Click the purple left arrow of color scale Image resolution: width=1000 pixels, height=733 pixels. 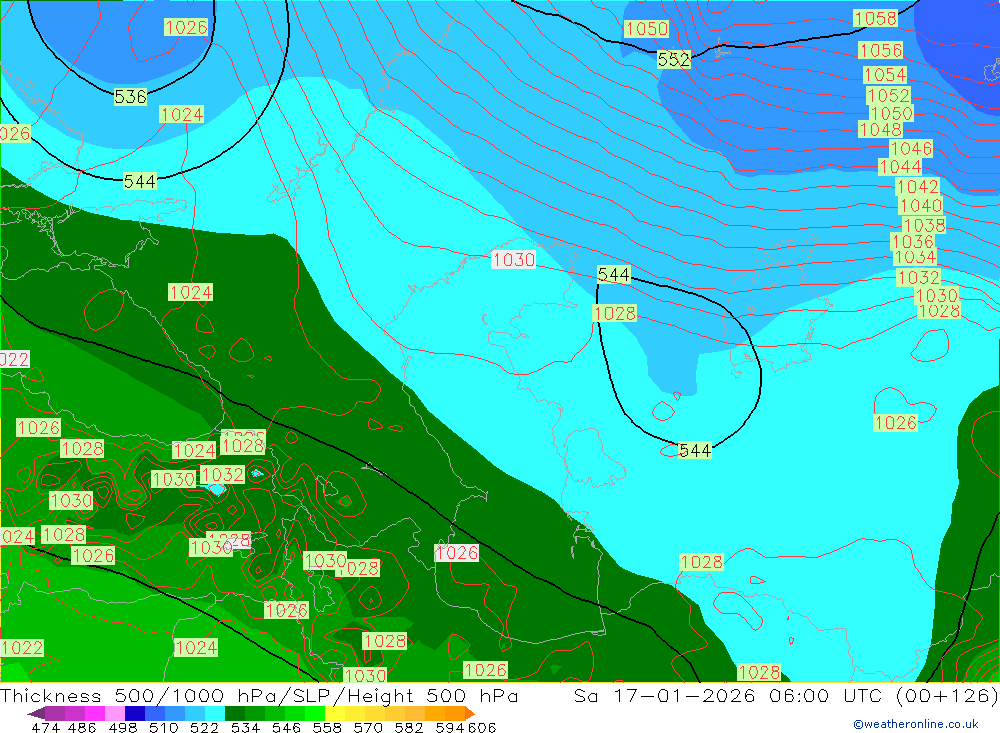coord(36,714)
